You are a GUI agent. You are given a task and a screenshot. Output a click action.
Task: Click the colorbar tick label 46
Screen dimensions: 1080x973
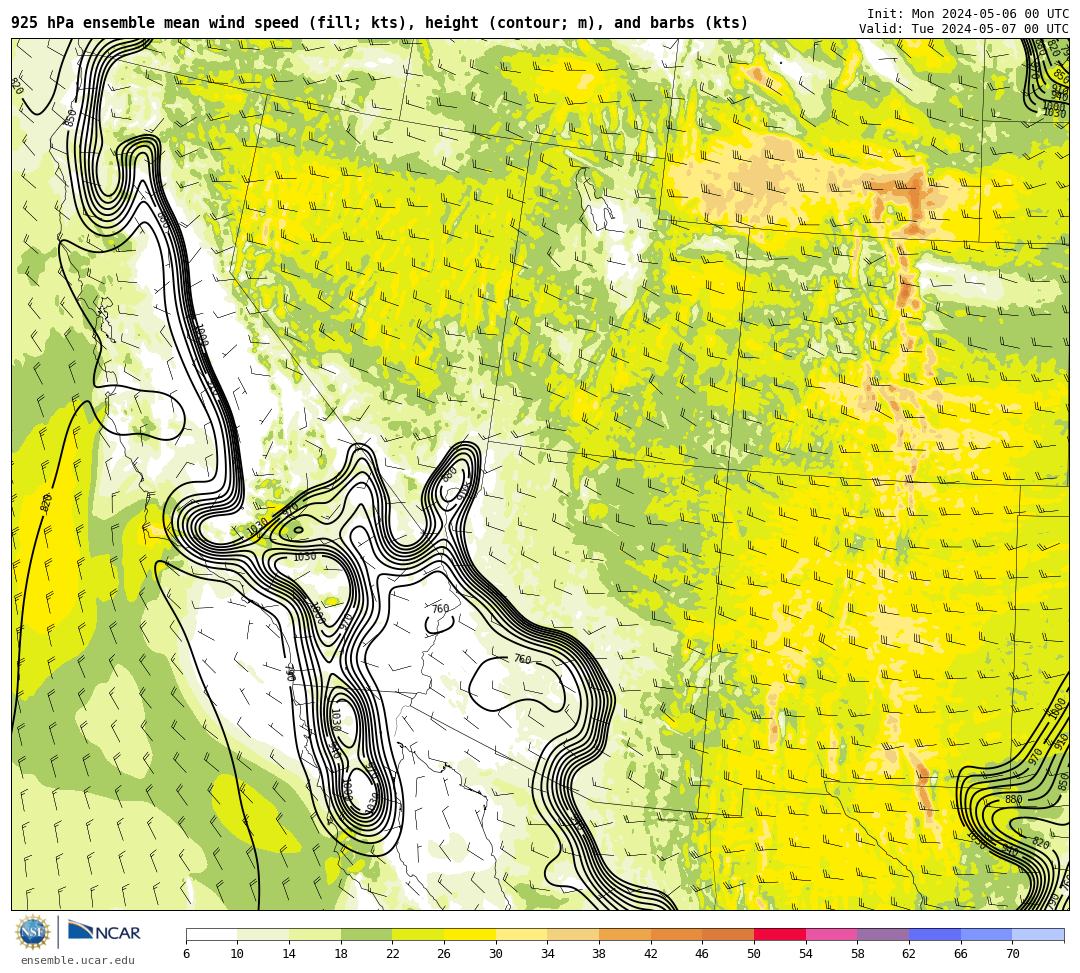pos(703,954)
